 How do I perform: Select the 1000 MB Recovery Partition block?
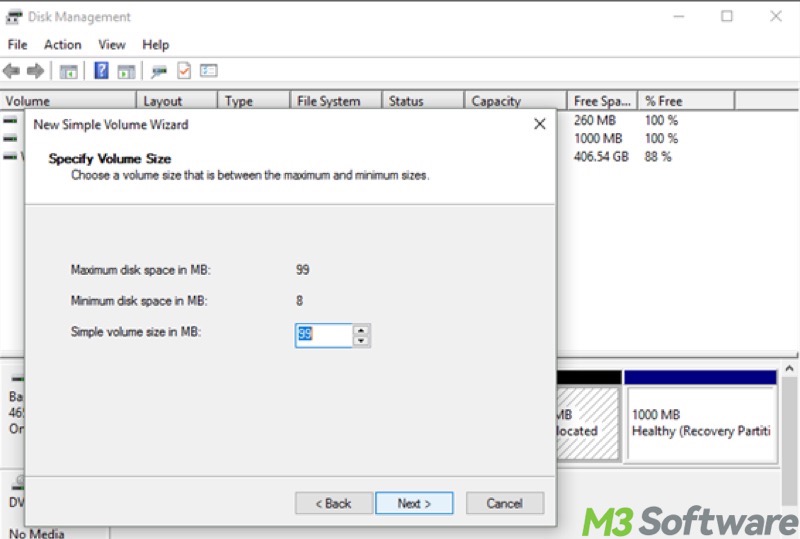[700, 423]
